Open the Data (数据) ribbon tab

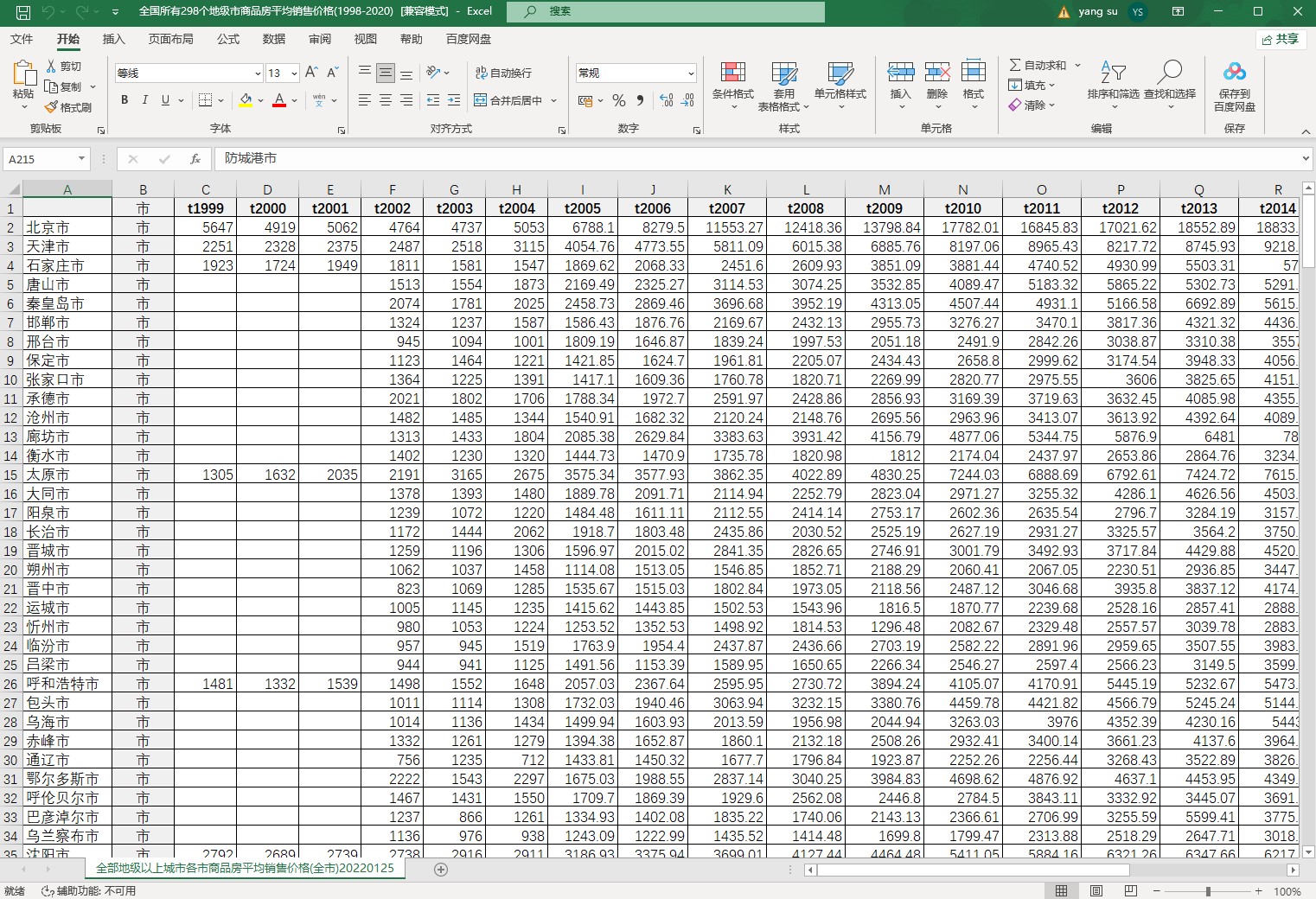point(274,39)
